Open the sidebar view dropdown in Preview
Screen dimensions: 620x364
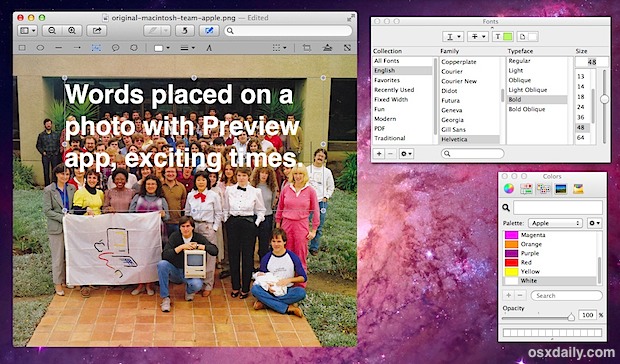click(28, 30)
